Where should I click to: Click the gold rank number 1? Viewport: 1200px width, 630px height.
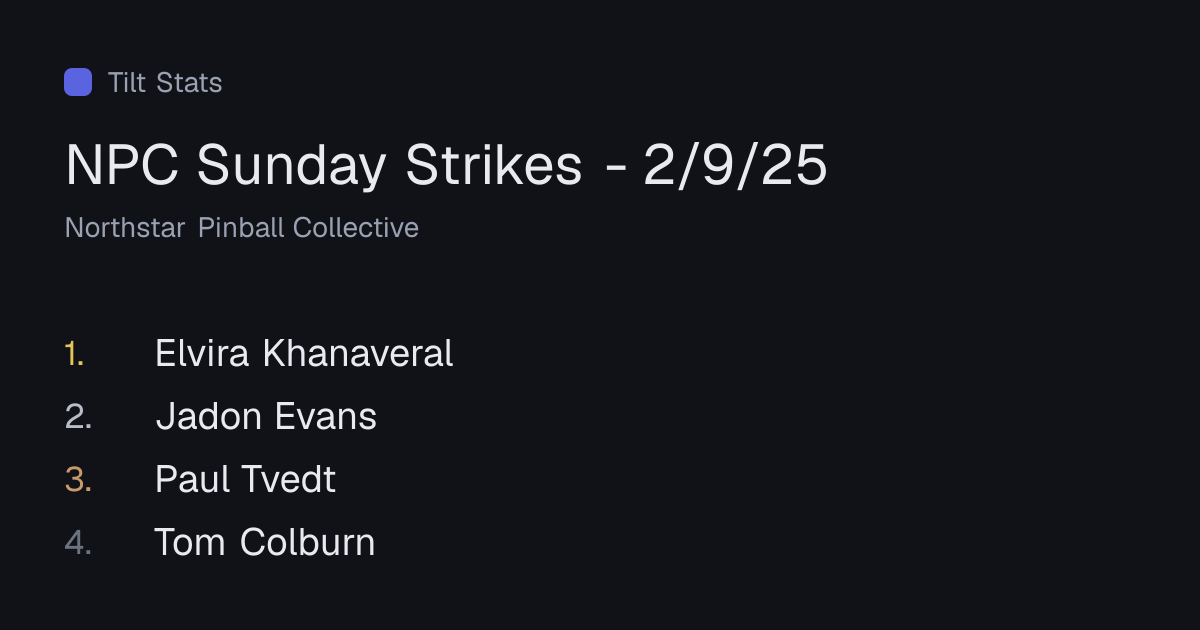tap(75, 353)
